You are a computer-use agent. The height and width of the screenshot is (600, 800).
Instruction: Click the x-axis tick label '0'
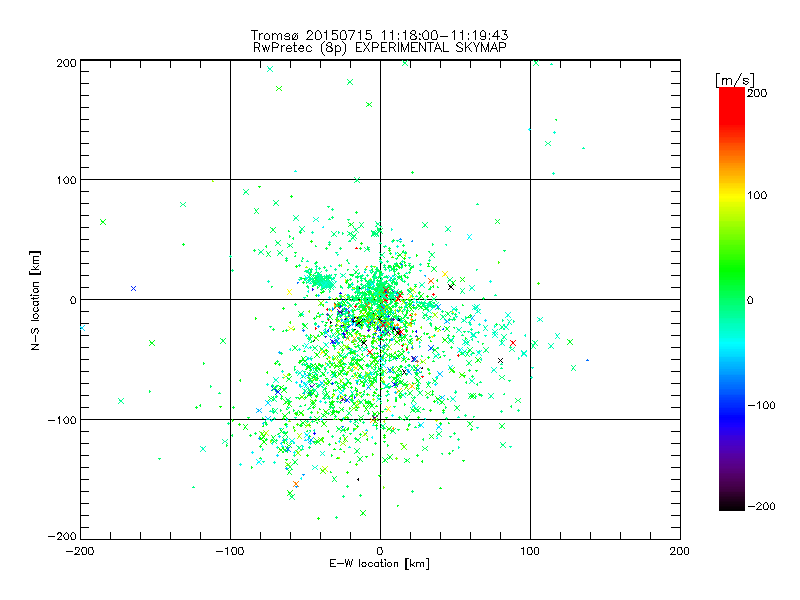380,552
